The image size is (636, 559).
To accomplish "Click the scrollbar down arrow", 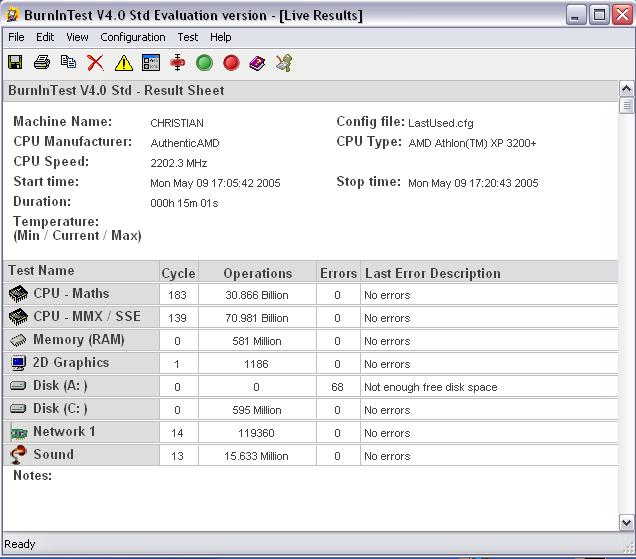I will pyautogui.click(x=626, y=522).
